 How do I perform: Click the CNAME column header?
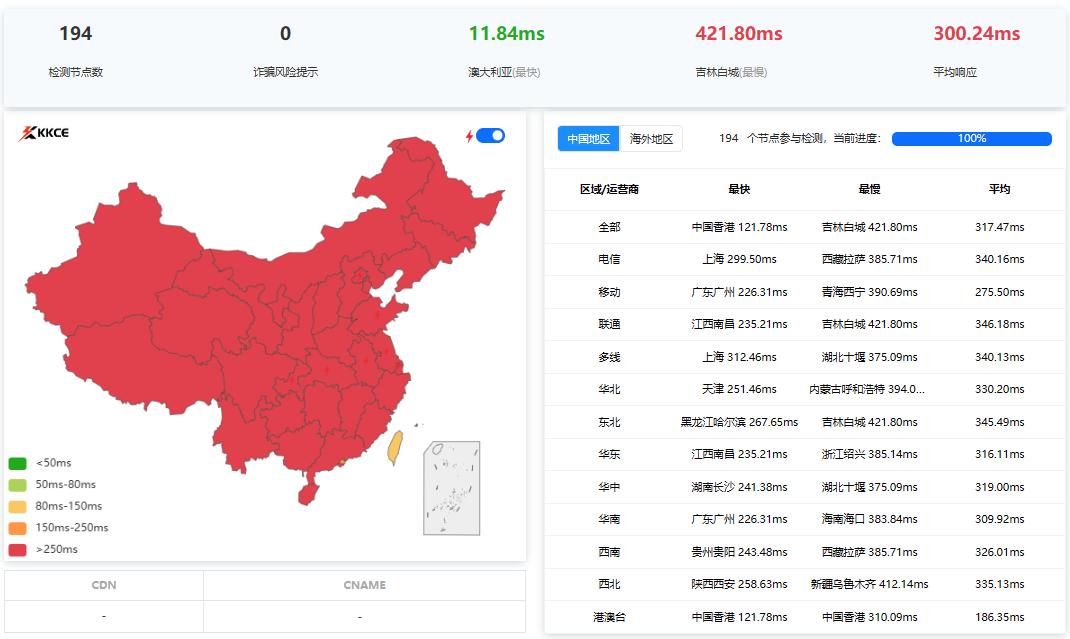coord(364,585)
